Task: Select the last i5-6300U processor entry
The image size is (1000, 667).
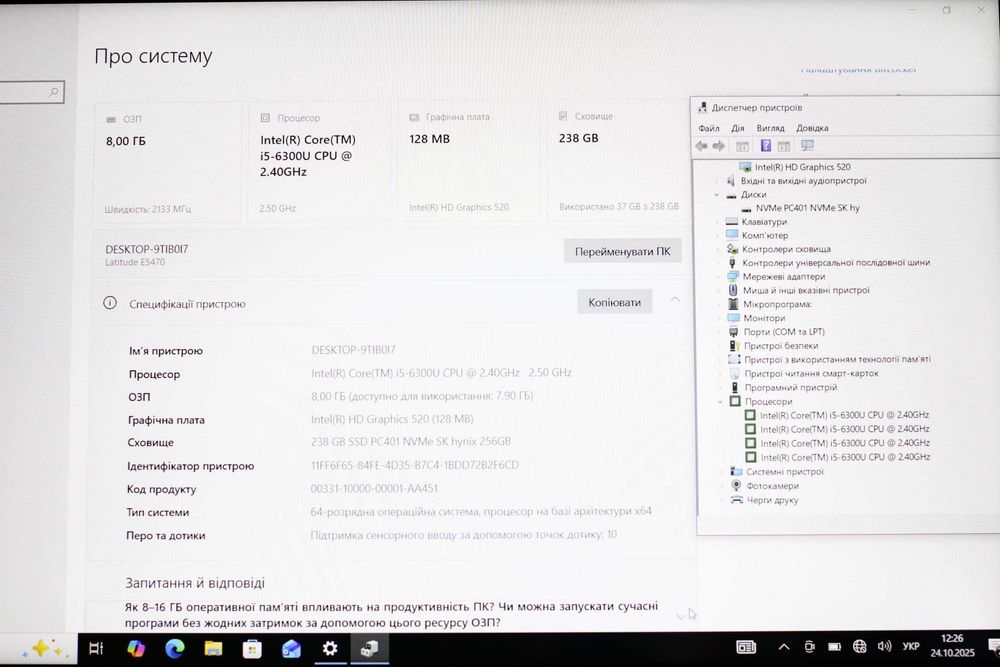Action: coord(845,457)
